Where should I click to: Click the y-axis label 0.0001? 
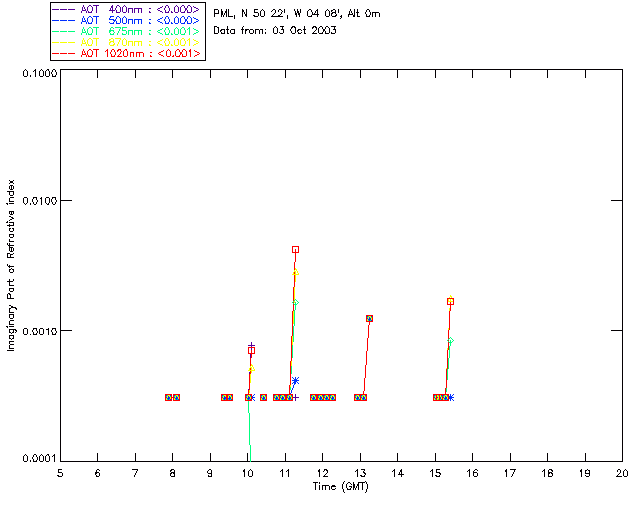(39, 459)
